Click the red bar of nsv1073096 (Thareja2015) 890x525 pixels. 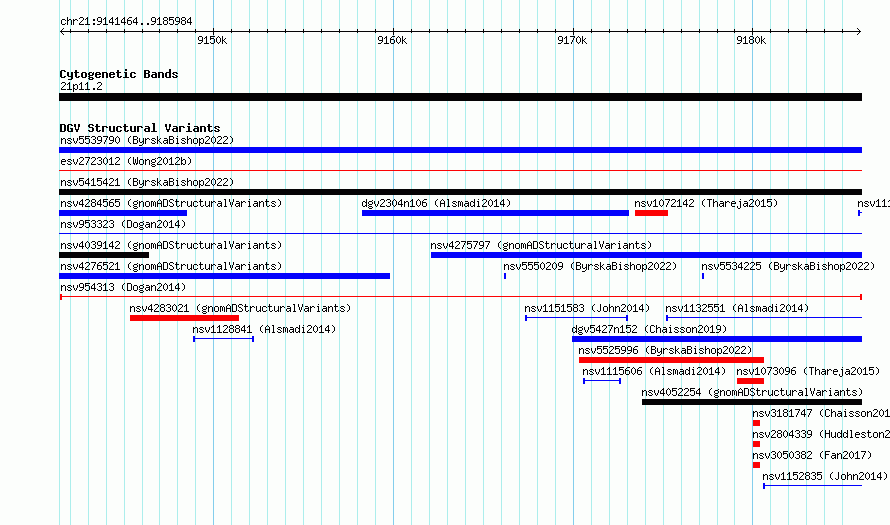point(750,381)
